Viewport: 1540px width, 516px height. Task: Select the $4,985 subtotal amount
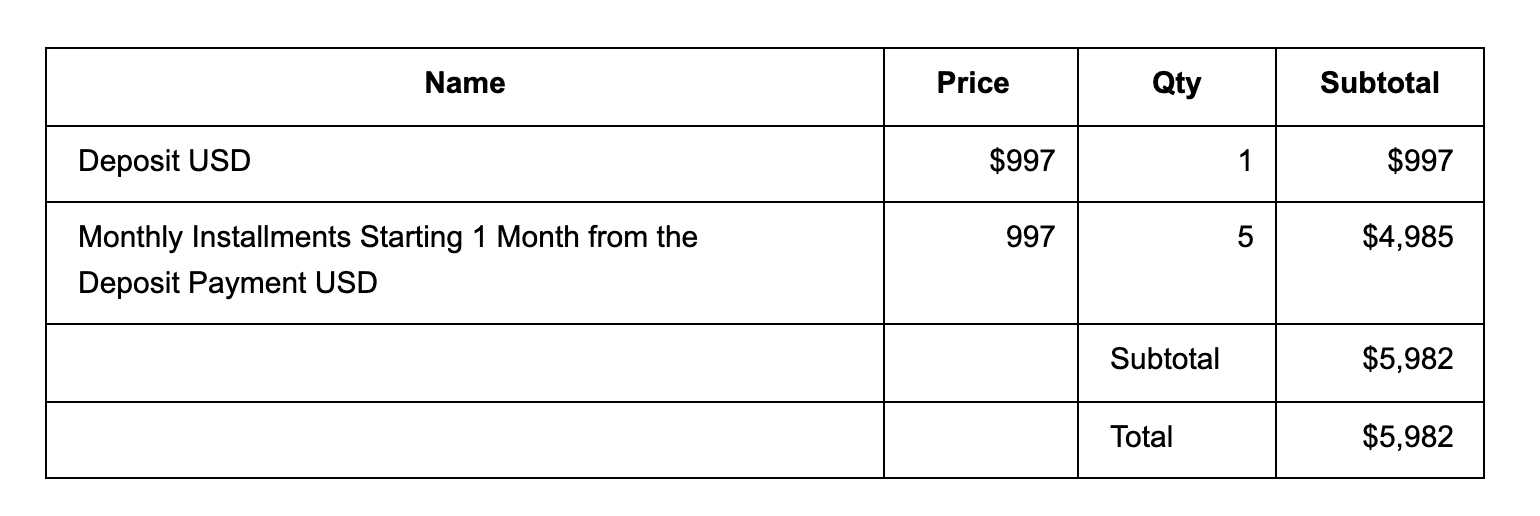[1407, 237]
